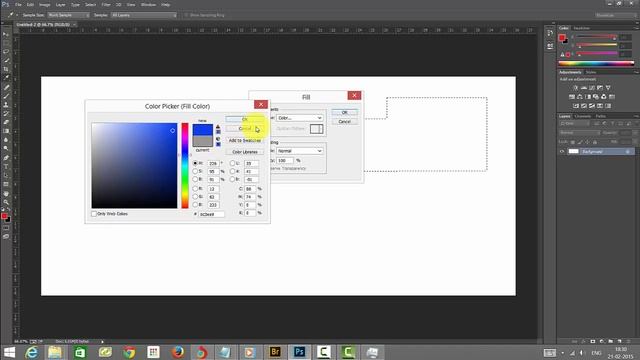
Task: Open the Adjustments panel flyout menu
Action: (x=636, y=72)
